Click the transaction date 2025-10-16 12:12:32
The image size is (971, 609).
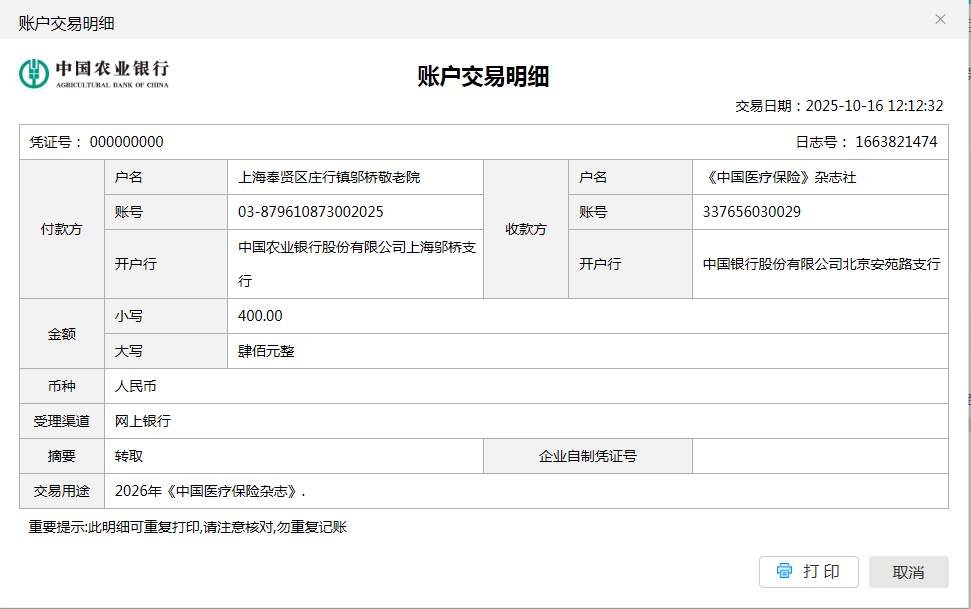point(874,106)
